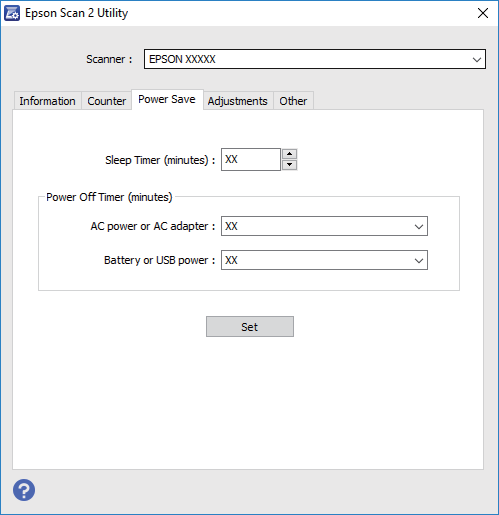Go to the Other tab

pos(293,101)
